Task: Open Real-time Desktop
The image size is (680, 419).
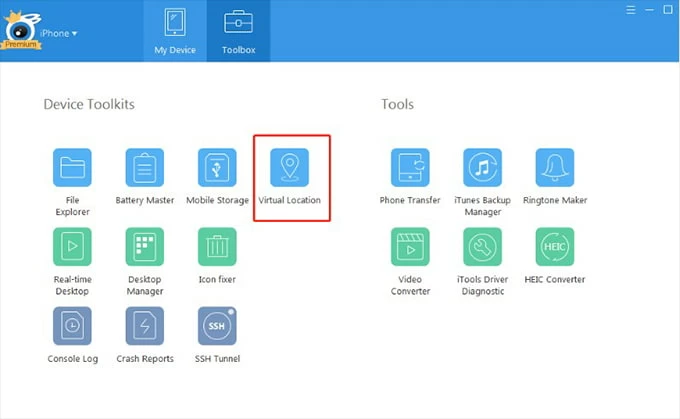Action: 72,247
